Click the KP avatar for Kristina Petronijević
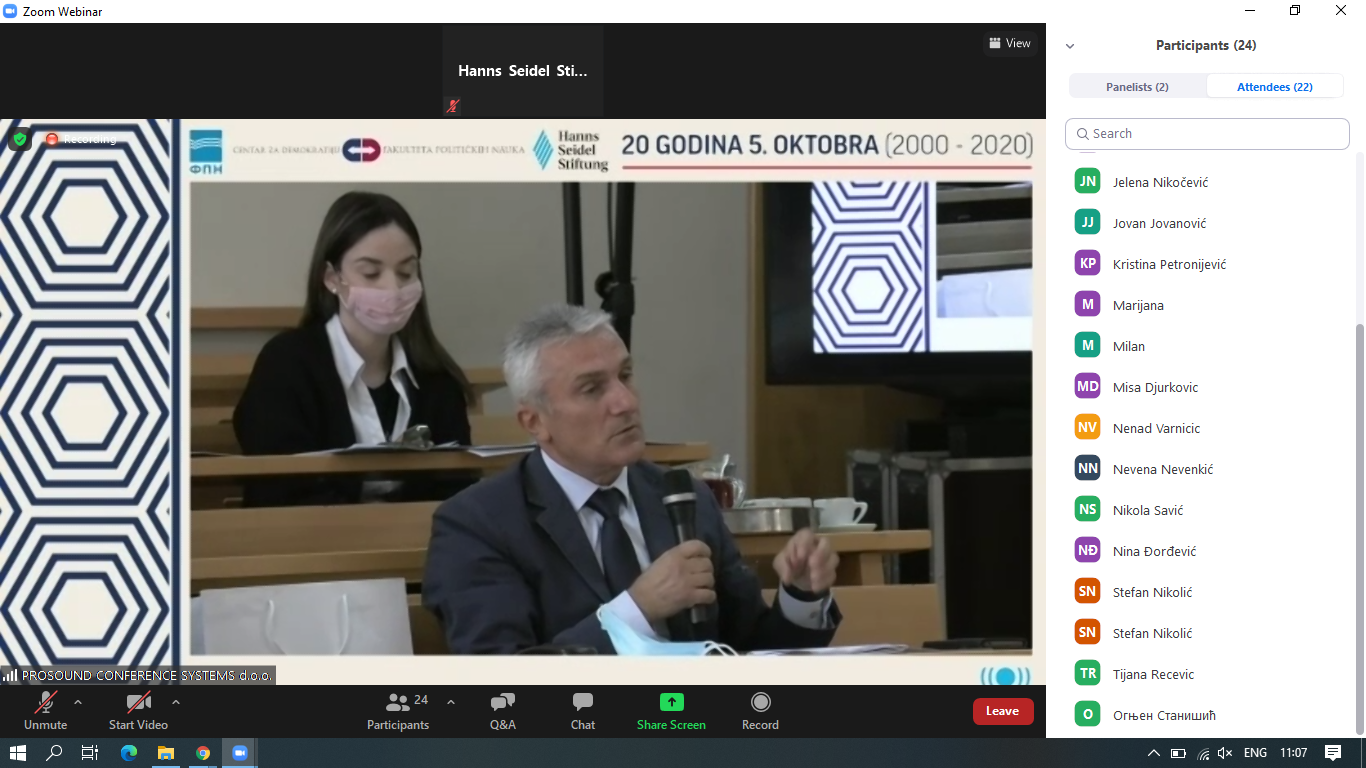This screenshot has width=1366, height=768. [1087, 263]
